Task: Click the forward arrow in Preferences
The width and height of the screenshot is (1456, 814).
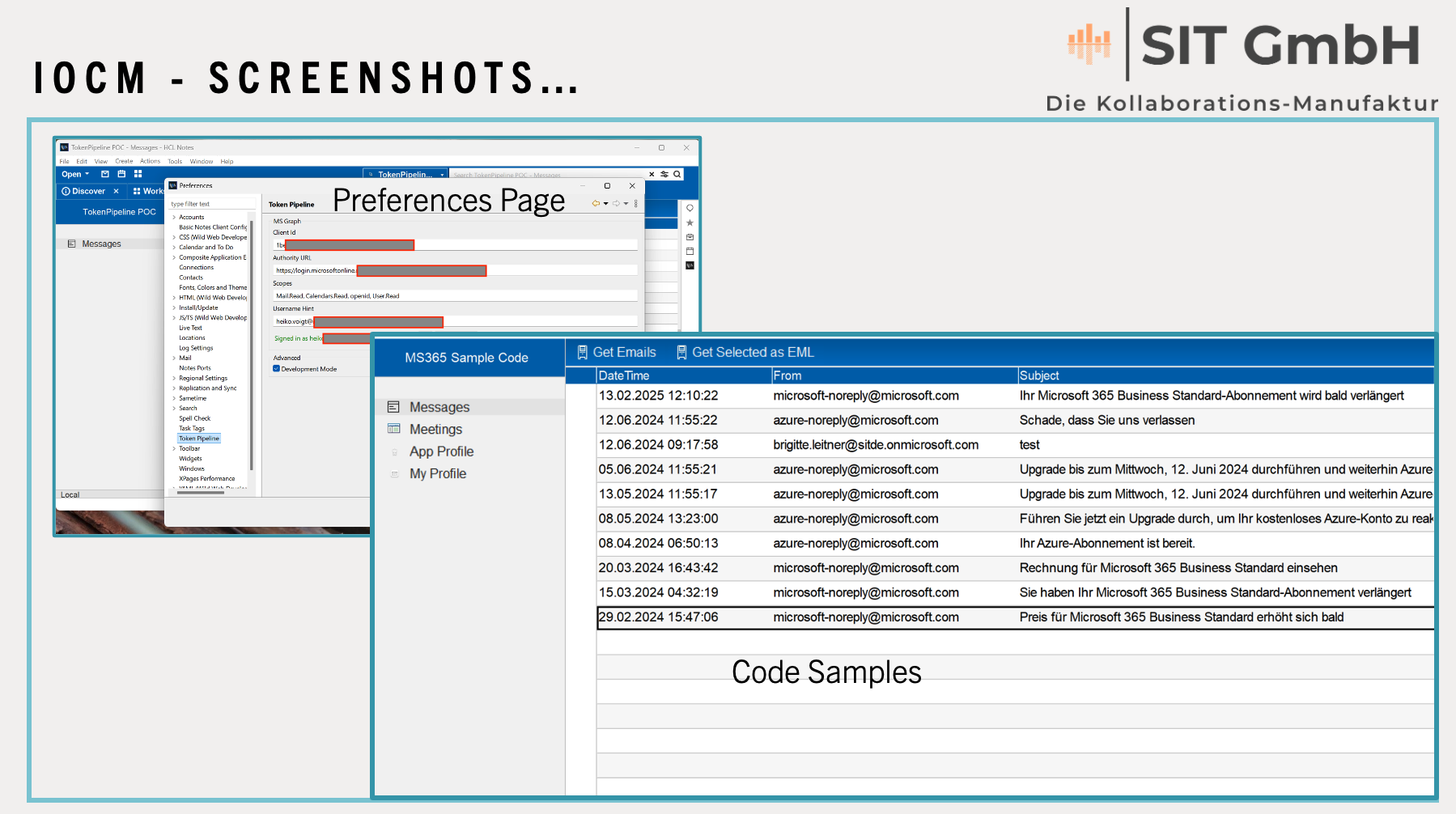Action: coord(616,204)
